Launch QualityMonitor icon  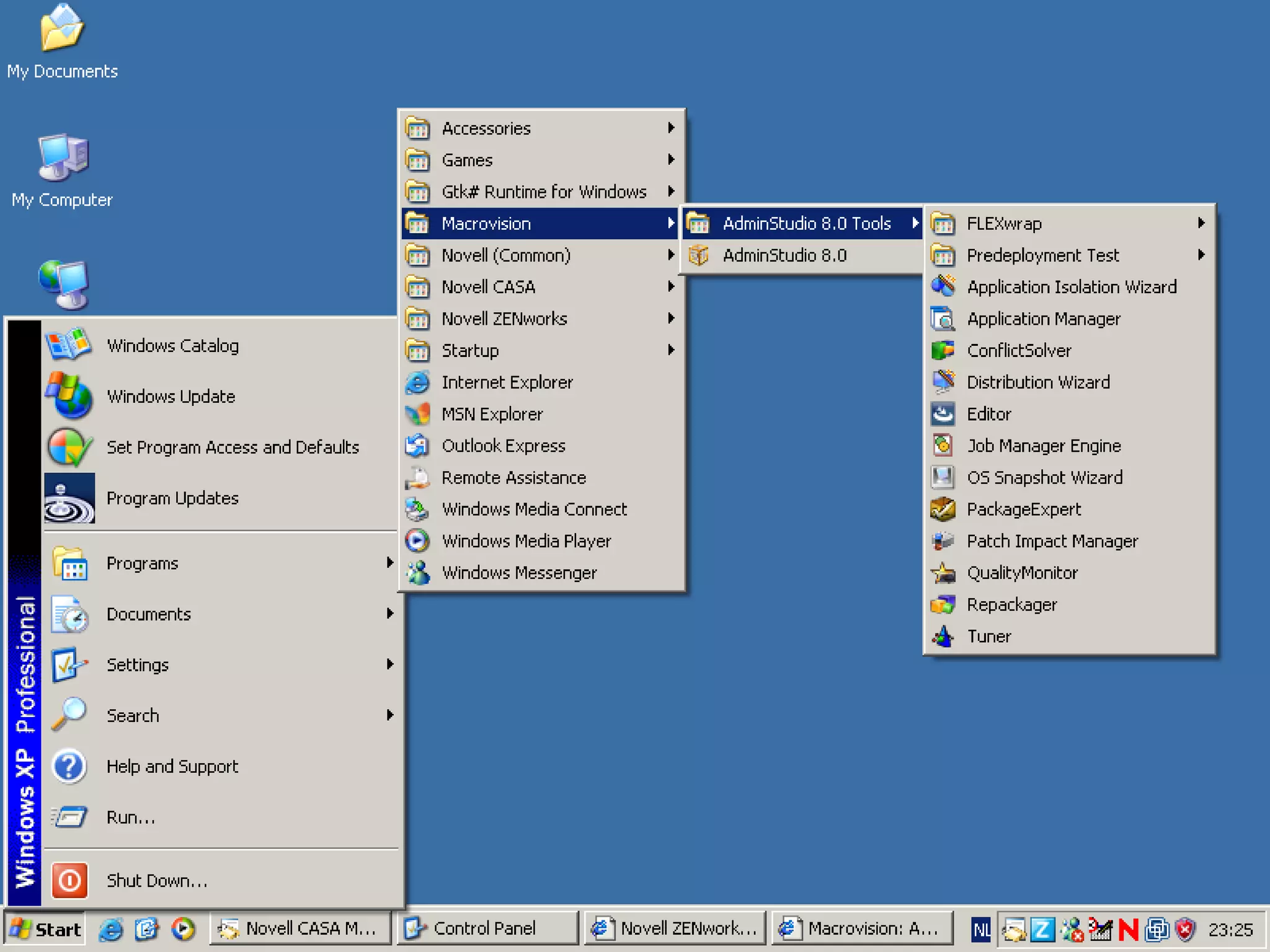(943, 572)
